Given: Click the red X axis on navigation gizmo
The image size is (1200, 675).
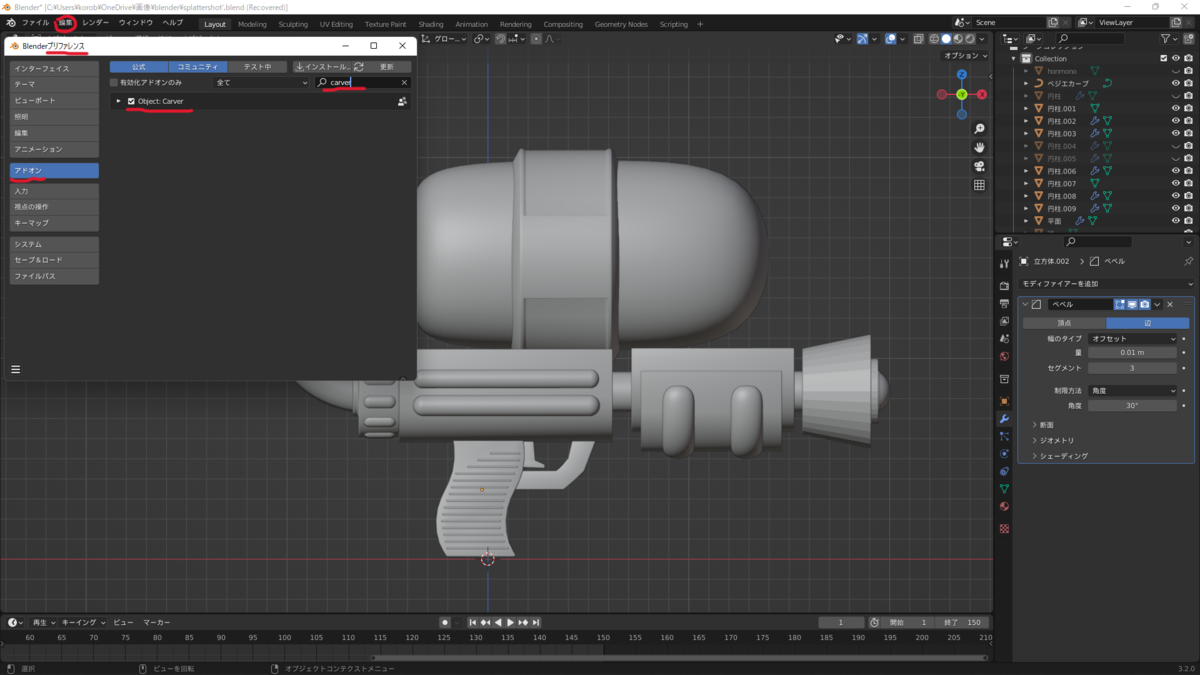Looking at the screenshot, I should coord(982,94).
